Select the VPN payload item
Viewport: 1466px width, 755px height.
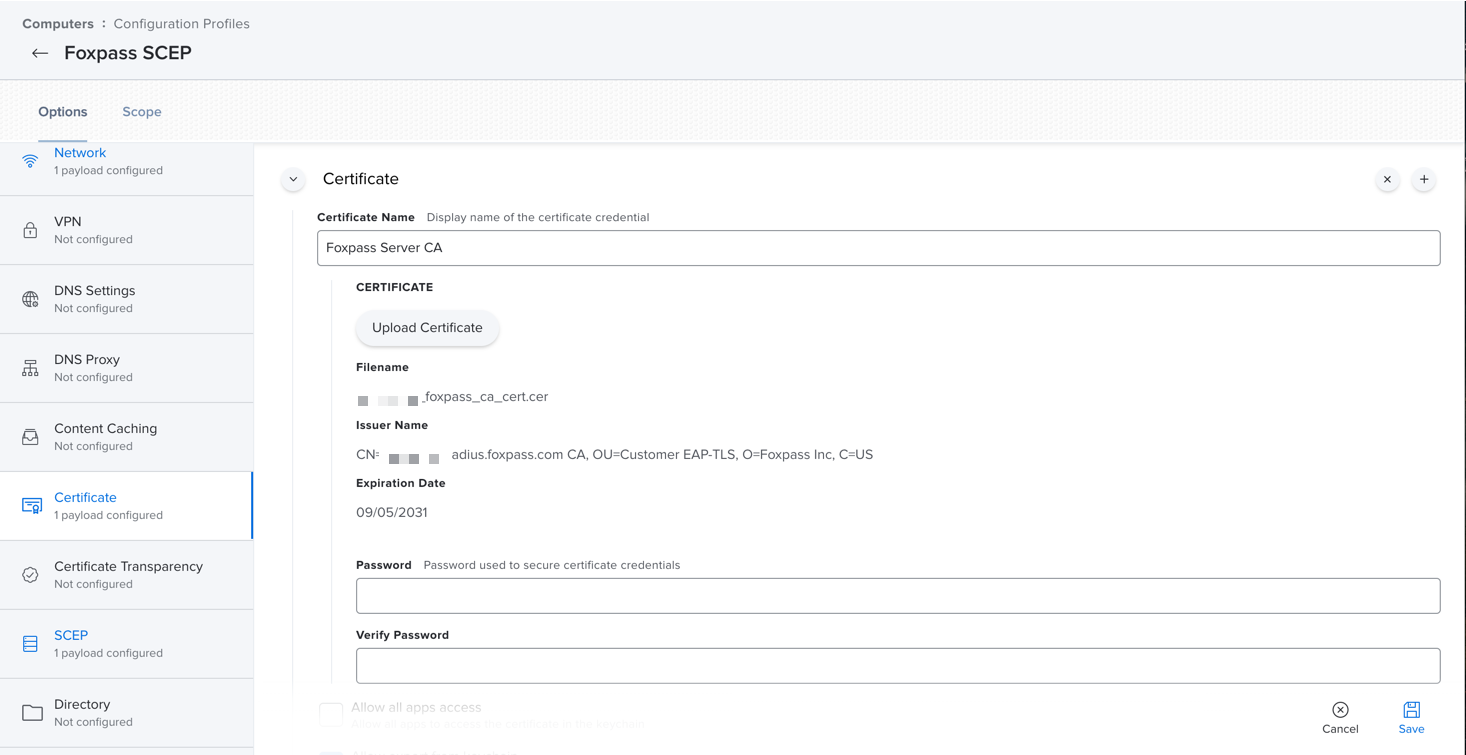click(126, 230)
